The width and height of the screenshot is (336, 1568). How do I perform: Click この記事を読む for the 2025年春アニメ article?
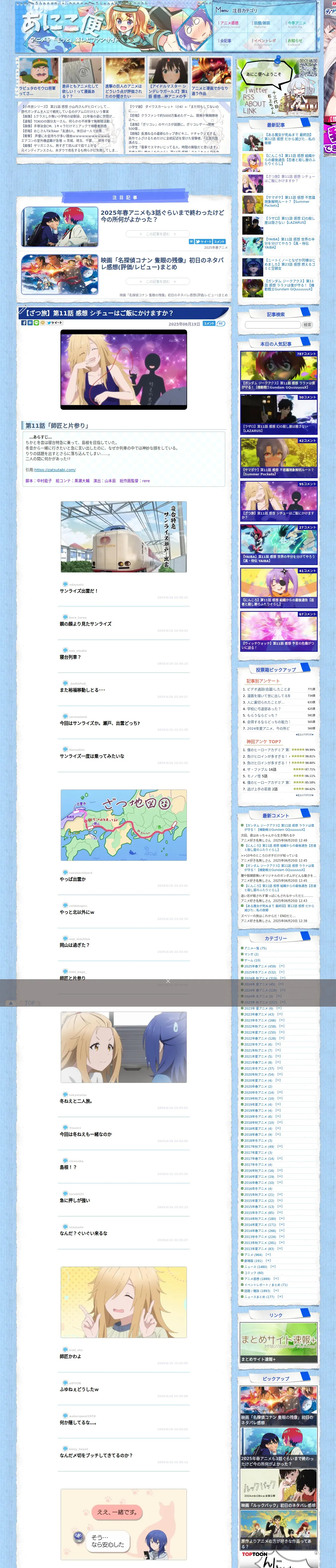point(158,234)
